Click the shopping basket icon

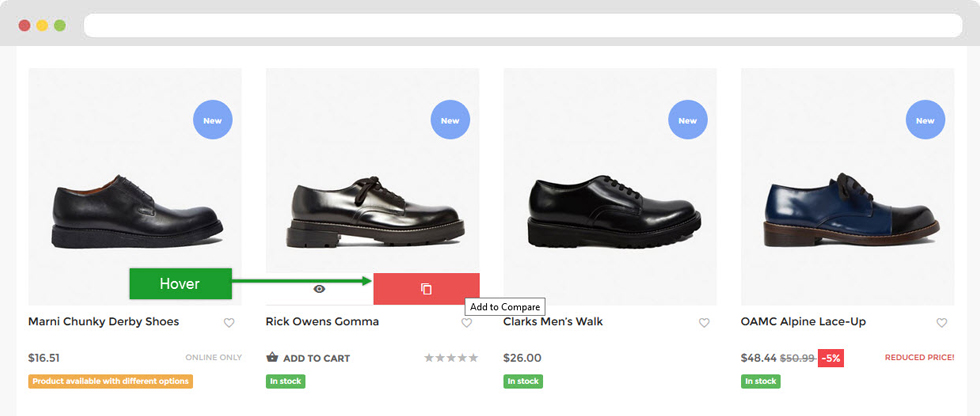tap(272, 357)
